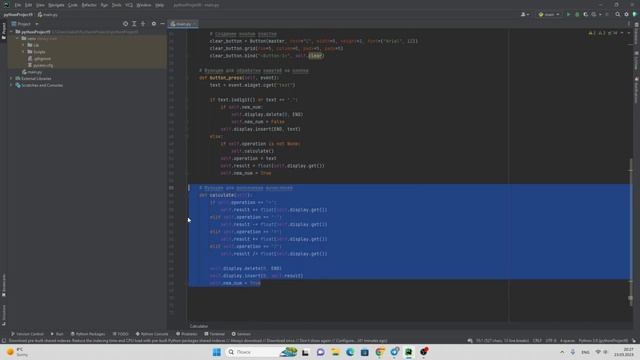Open PyCharm icon in the taskbar

tap(409, 352)
